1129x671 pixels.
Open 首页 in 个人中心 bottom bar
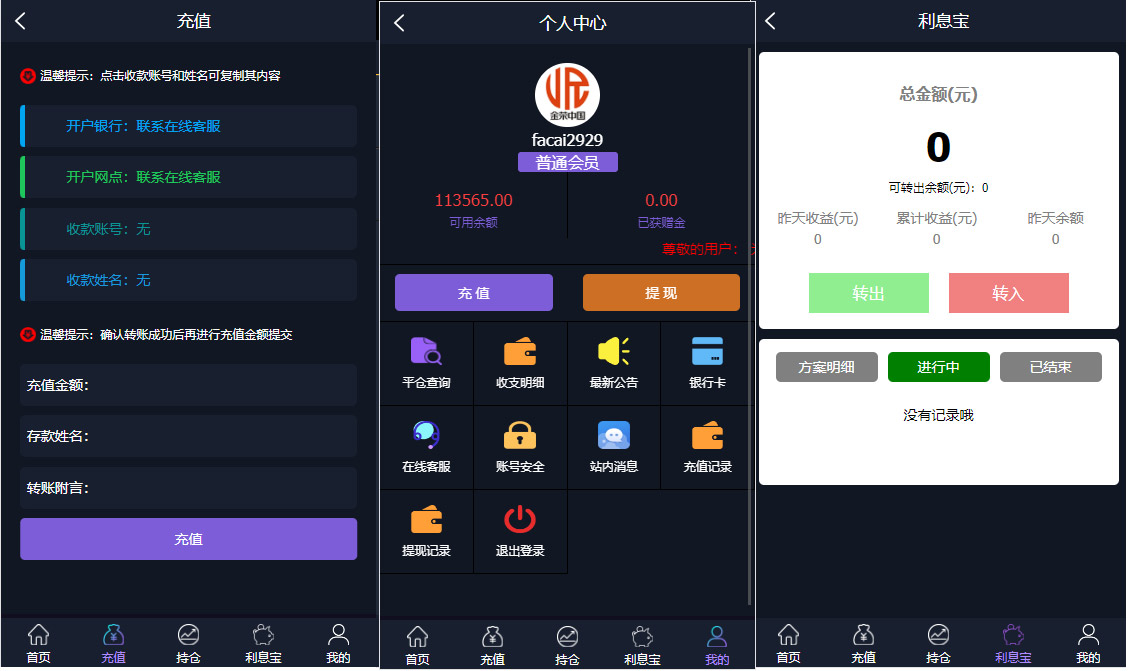point(417,645)
